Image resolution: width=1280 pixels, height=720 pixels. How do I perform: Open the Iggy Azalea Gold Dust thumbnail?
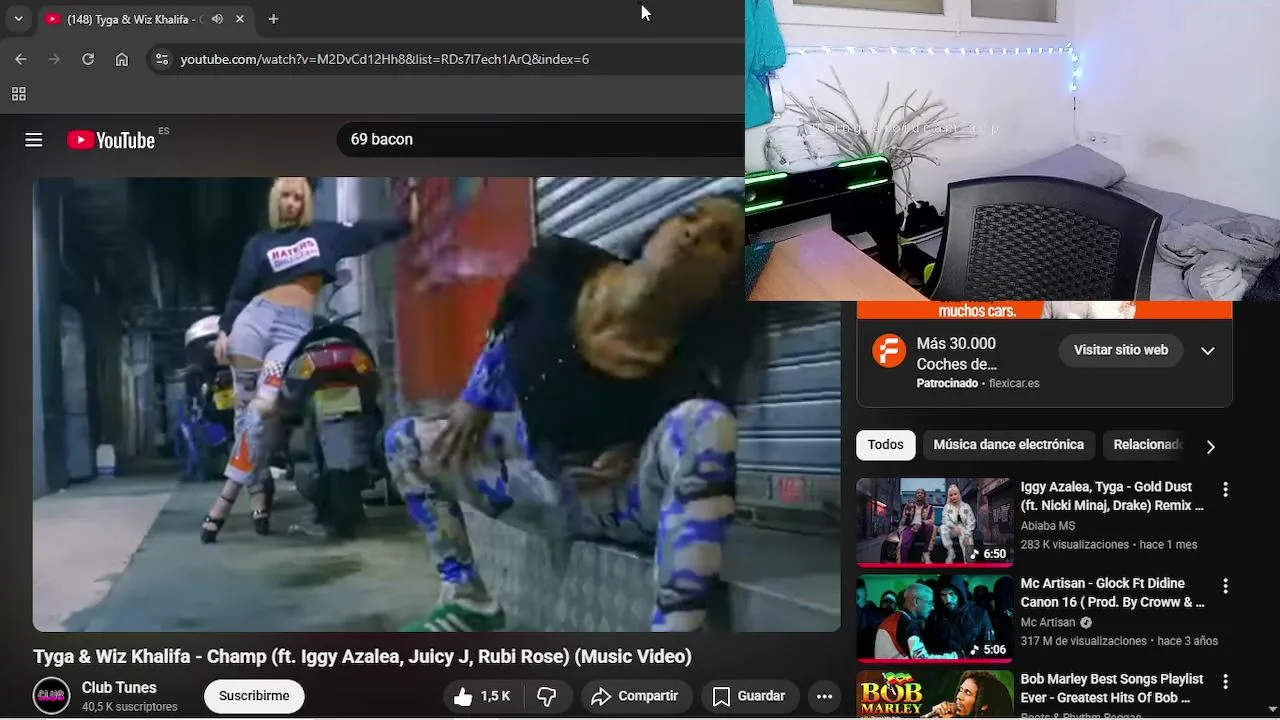[x=934, y=522]
